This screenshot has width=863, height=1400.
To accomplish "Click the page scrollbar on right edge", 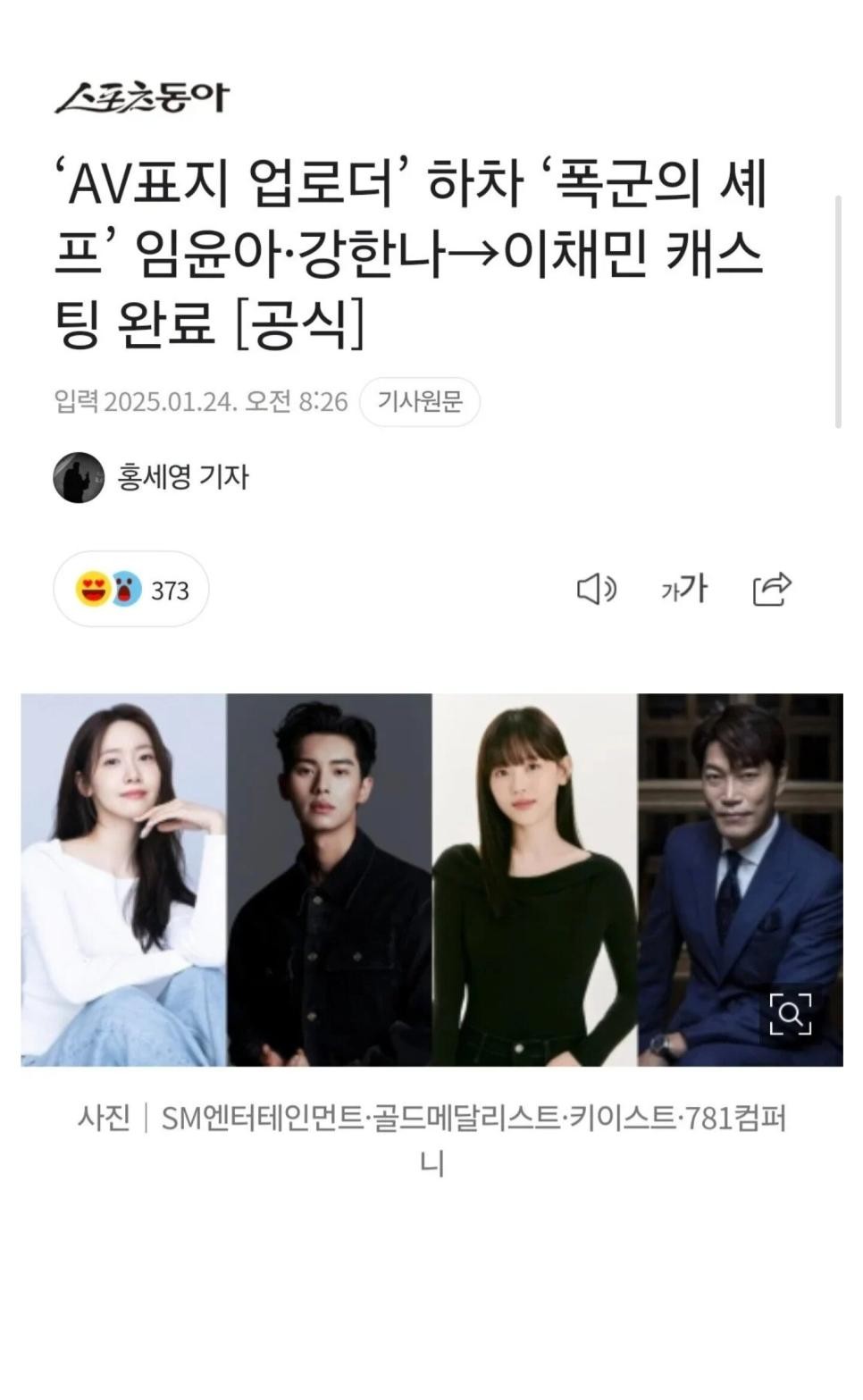I will [838, 312].
